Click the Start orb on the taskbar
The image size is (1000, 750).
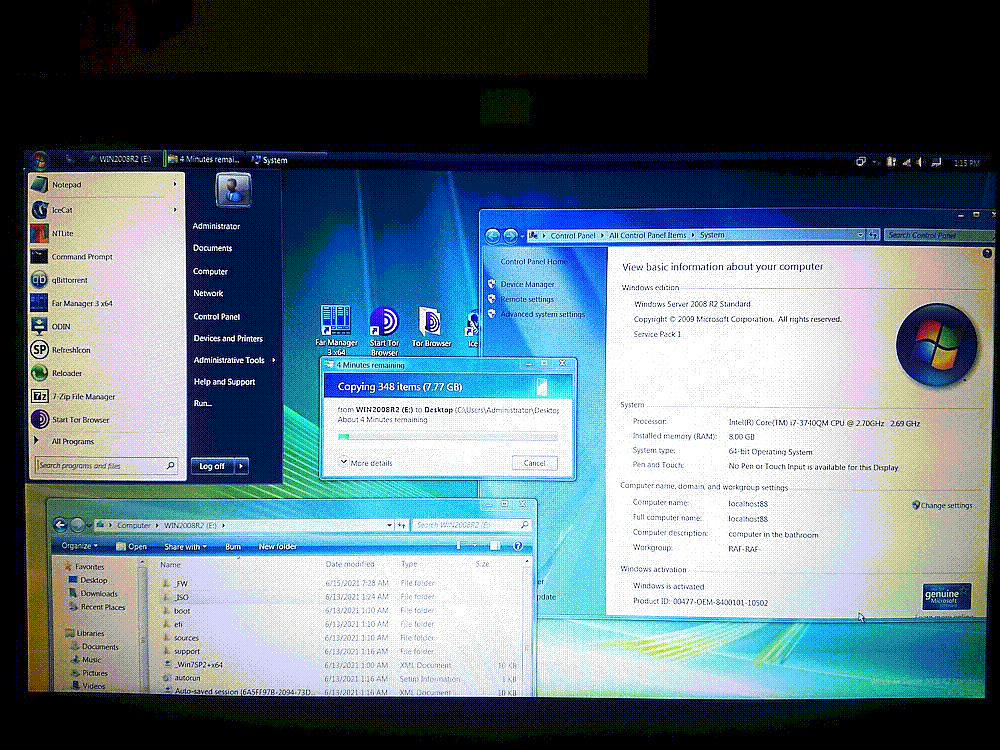(40, 159)
